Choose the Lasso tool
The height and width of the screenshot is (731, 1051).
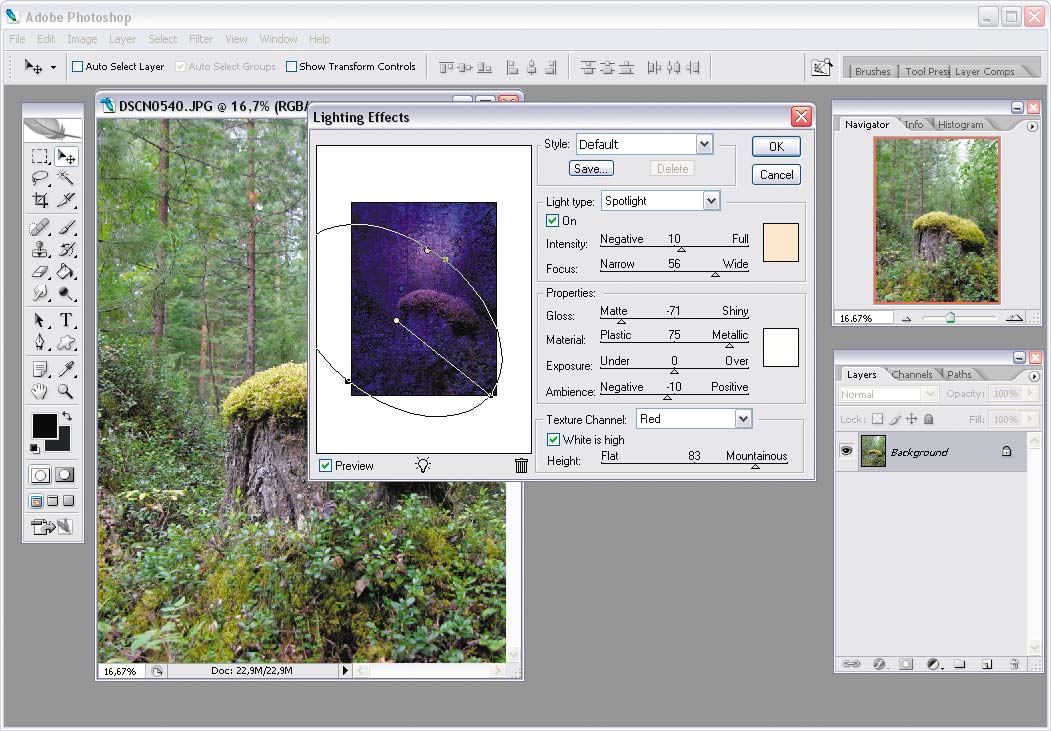coord(40,178)
